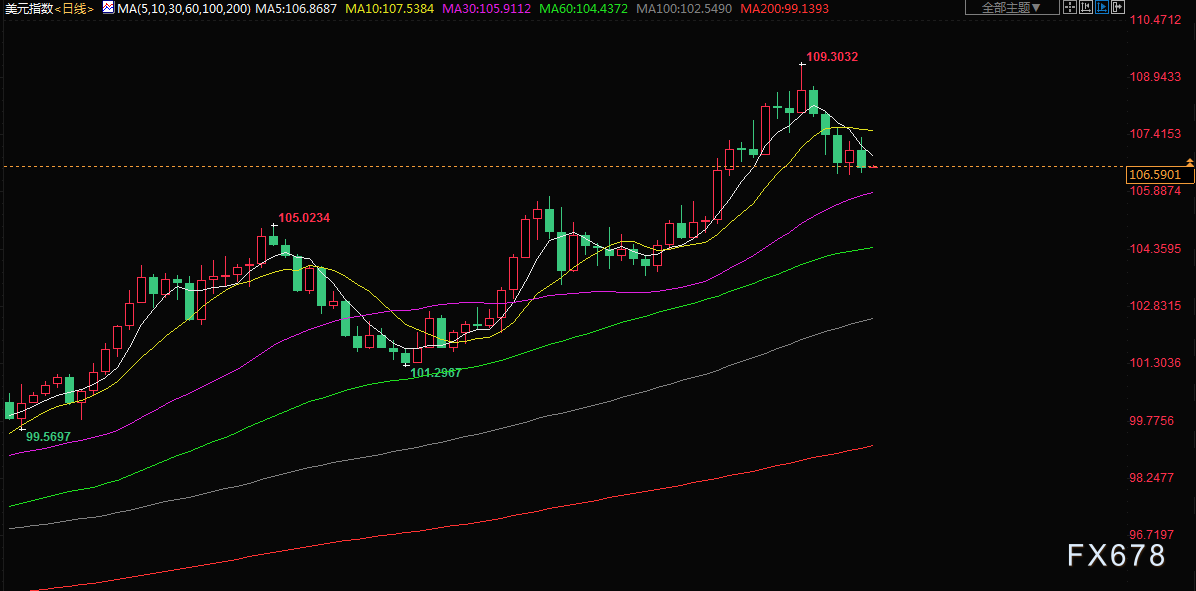1196x591 pixels.
Task: Click the current price tag 106.5901
Action: [x=1159, y=175]
